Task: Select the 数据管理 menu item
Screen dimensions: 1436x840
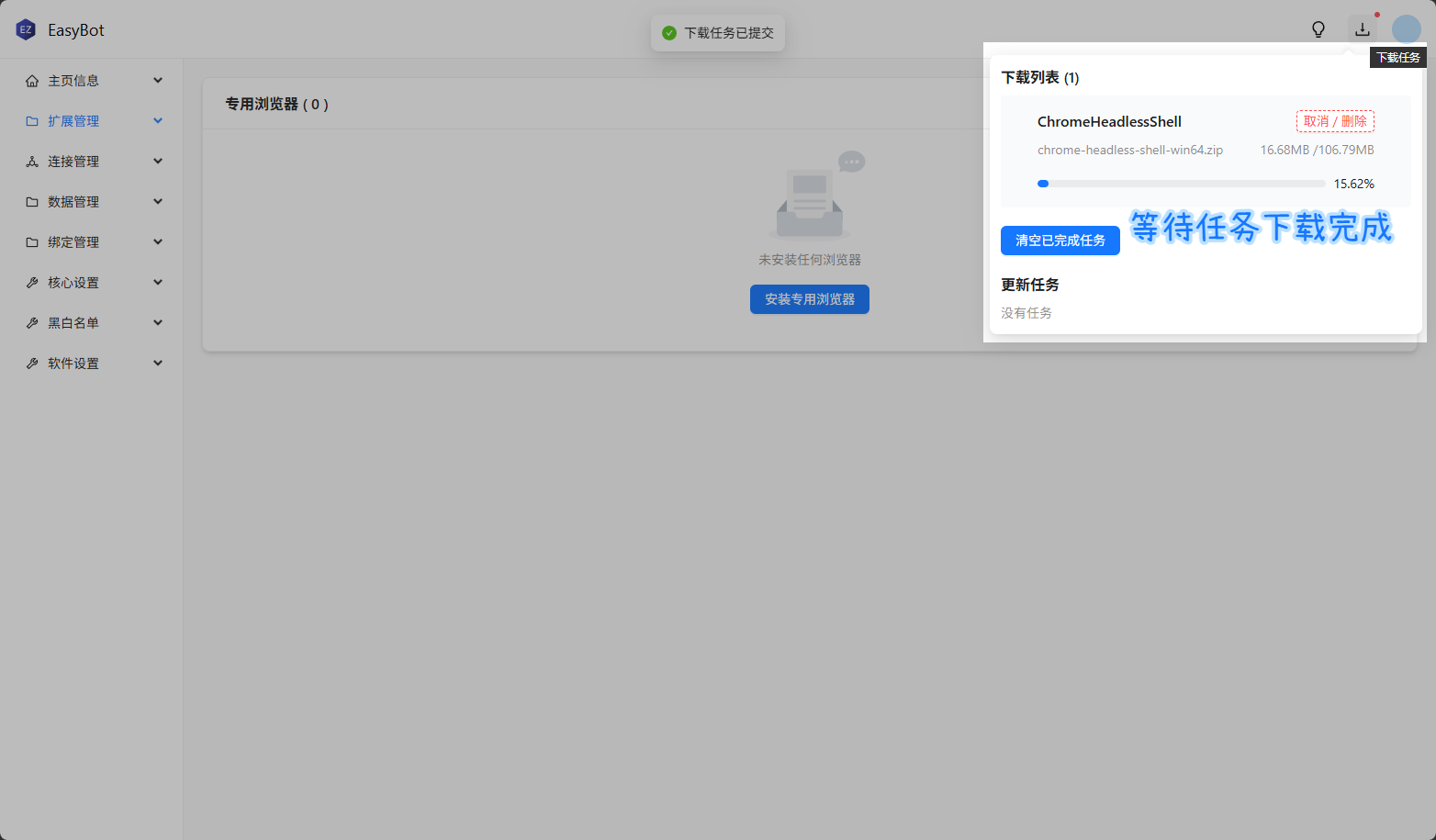Action: click(x=73, y=202)
